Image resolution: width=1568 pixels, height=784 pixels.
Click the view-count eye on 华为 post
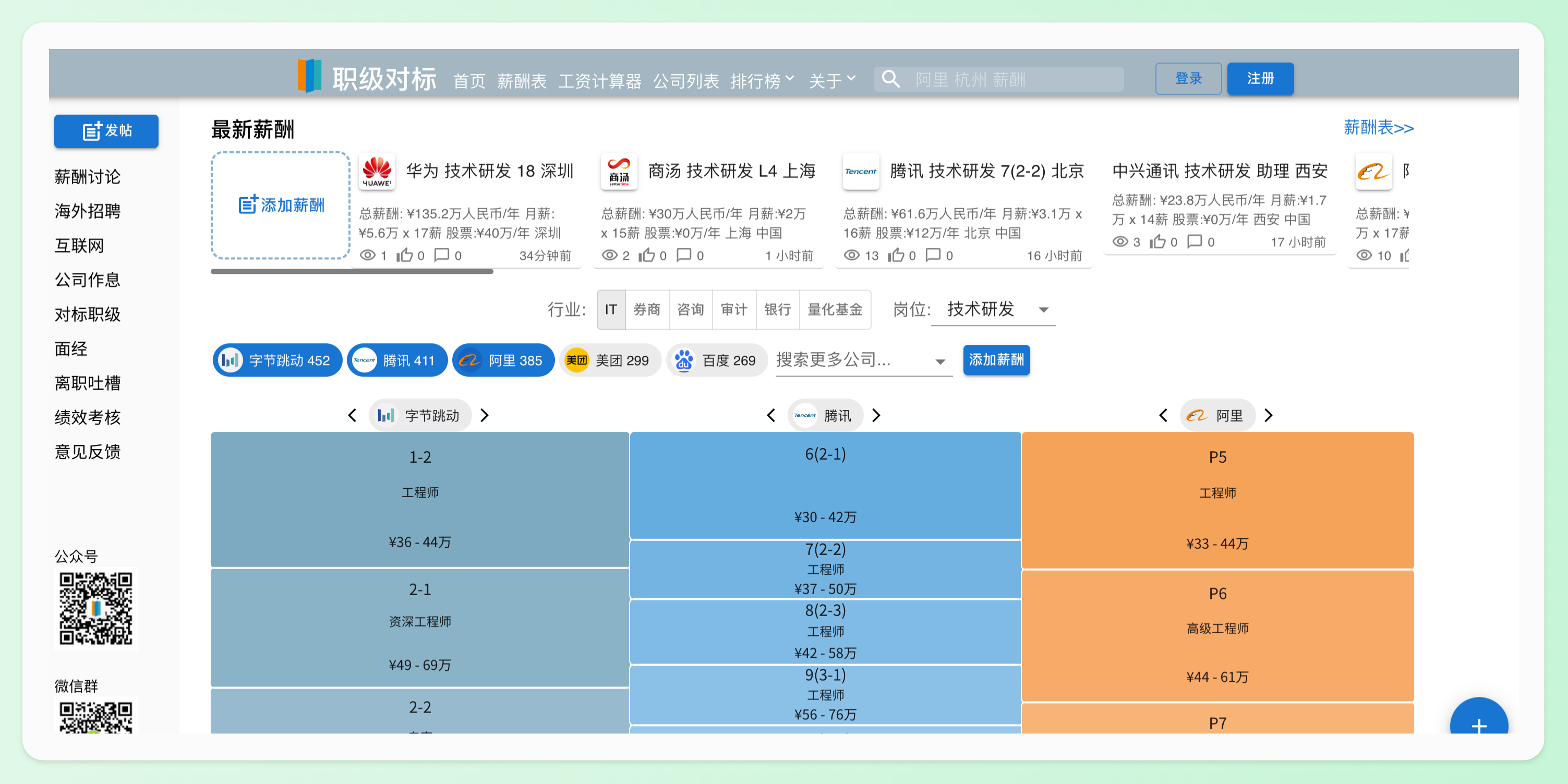tap(367, 255)
